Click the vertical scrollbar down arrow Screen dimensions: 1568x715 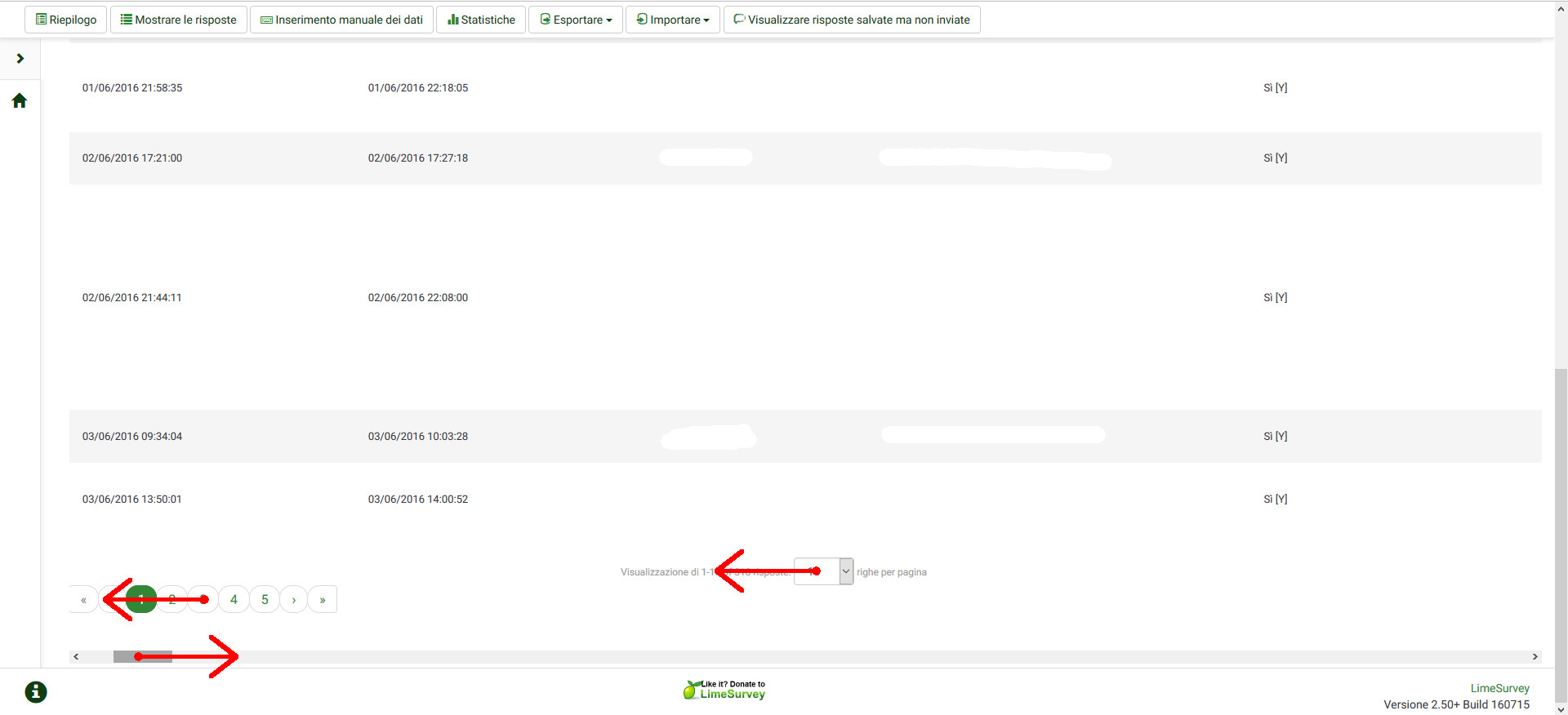(1561, 708)
